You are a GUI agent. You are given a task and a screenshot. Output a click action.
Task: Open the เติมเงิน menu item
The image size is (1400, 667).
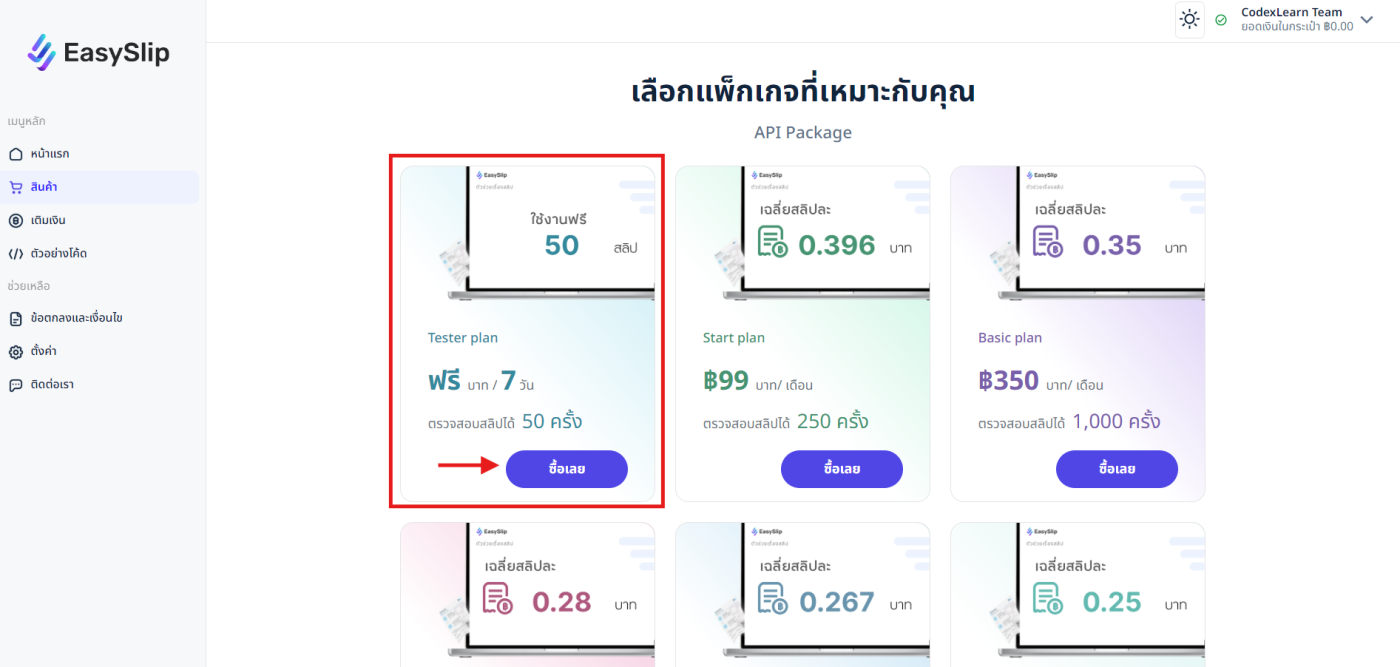pyautogui.click(x=48, y=220)
